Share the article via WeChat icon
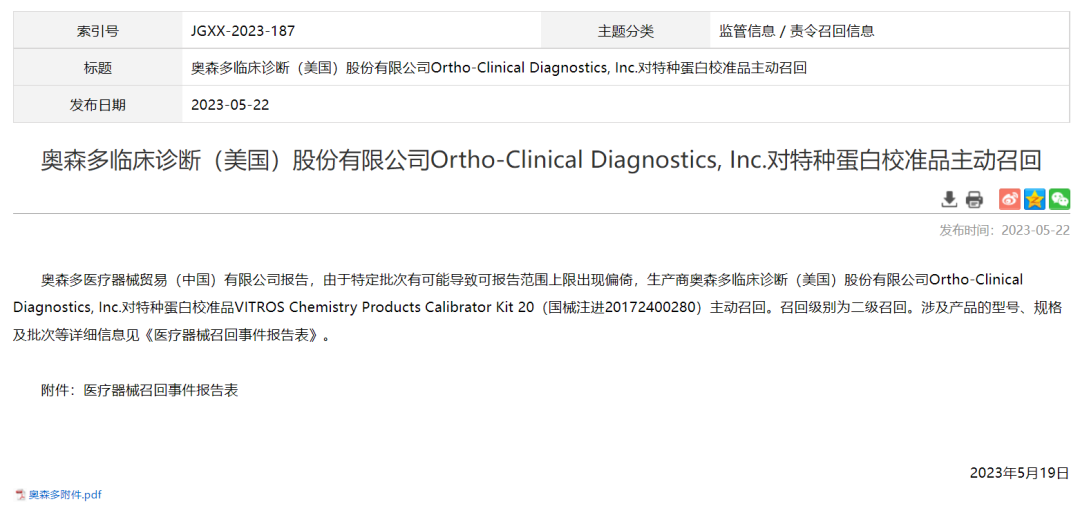1080x515 pixels. click(1059, 199)
